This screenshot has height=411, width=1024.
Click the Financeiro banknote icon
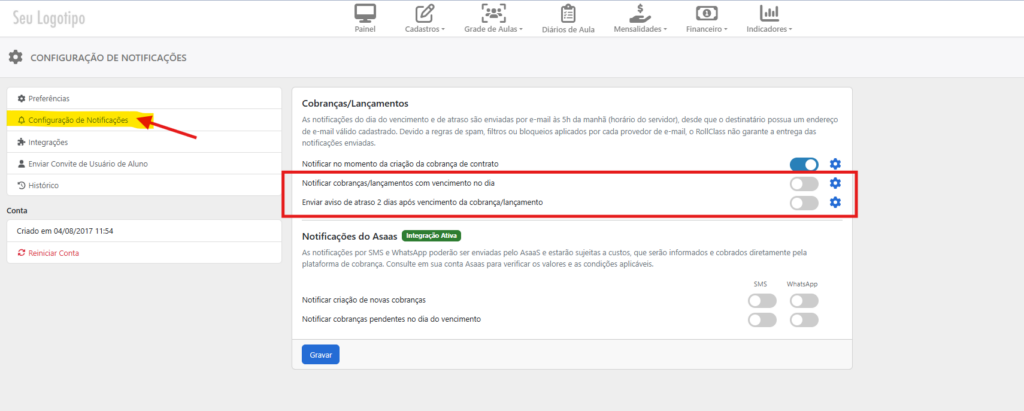(x=707, y=13)
